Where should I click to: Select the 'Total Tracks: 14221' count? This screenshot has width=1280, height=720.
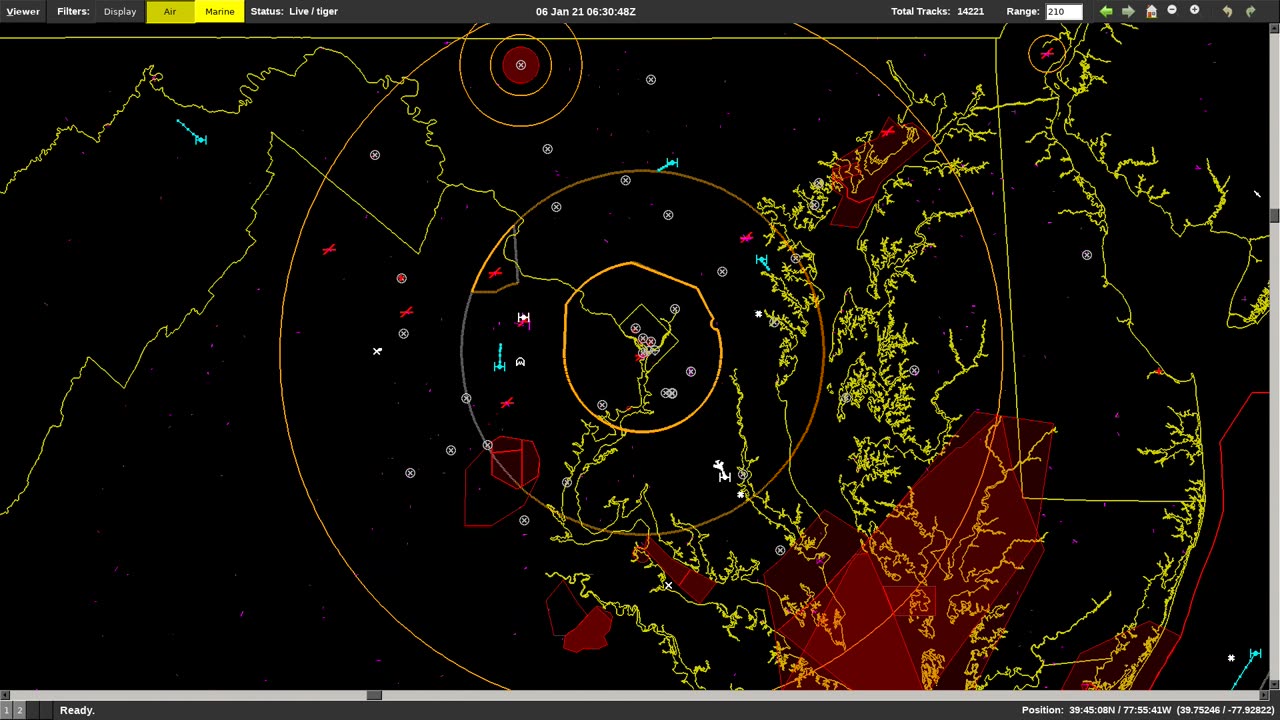[x=937, y=11]
